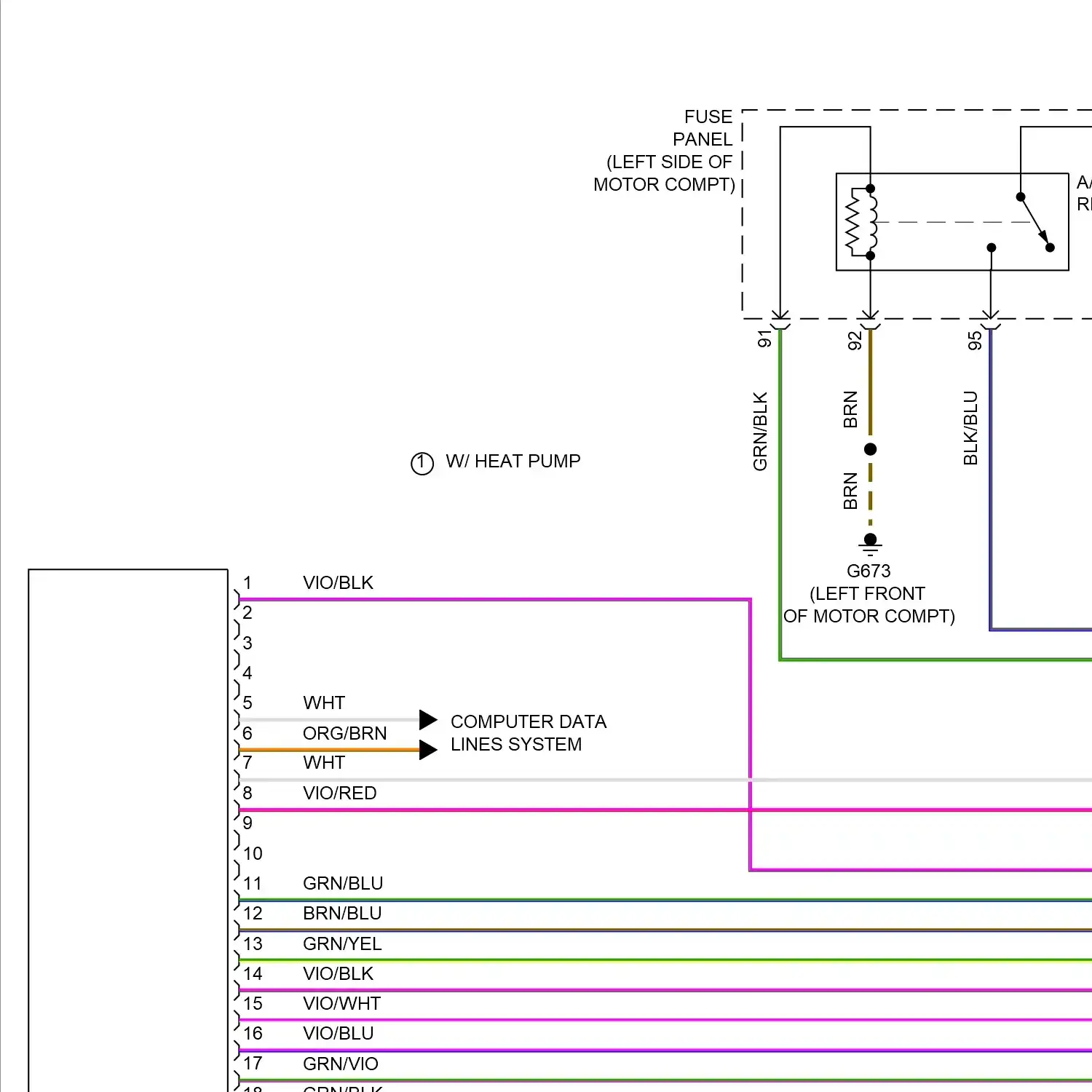Click connector pin number 3
Image resolution: width=1092 pixels, height=1092 pixels.
pos(248,643)
